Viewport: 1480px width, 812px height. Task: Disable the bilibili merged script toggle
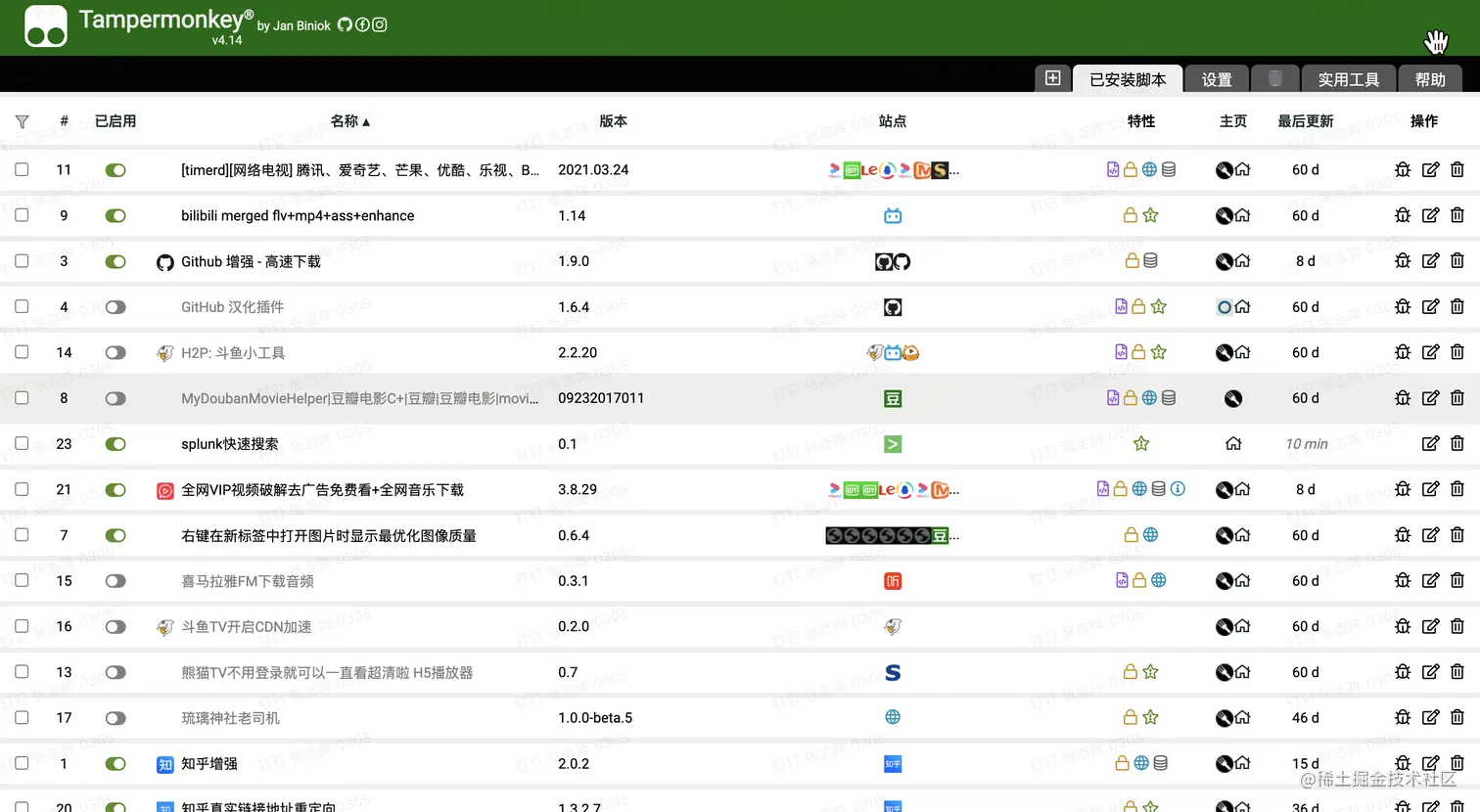116,215
